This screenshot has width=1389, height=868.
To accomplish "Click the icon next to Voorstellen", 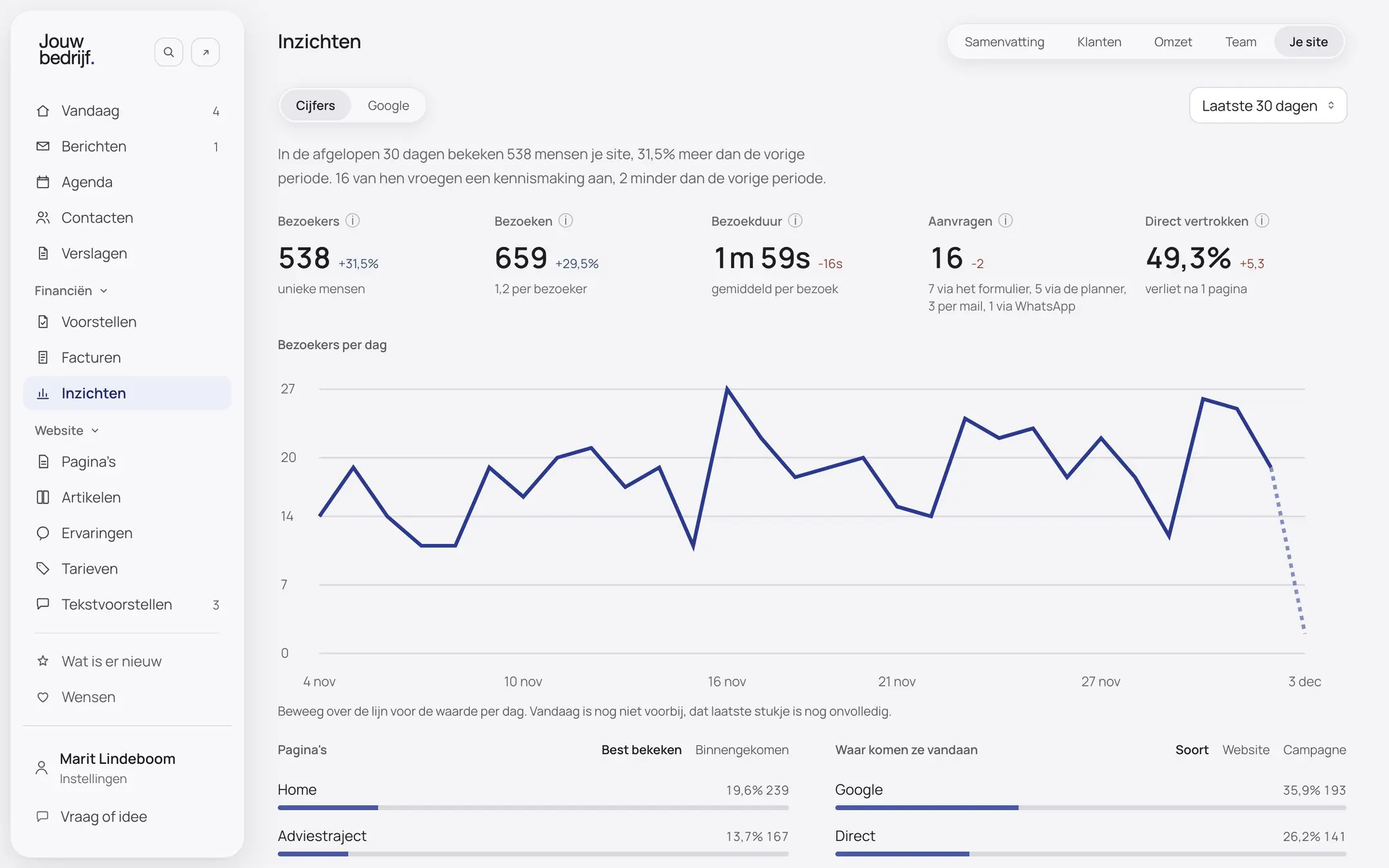I will [43, 321].
